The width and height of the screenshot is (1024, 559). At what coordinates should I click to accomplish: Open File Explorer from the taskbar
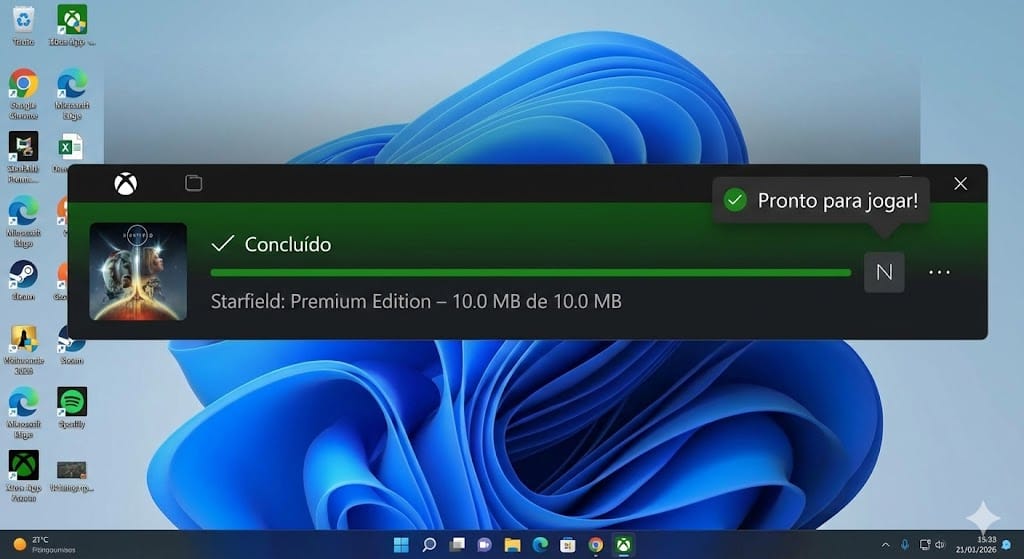tap(512, 544)
